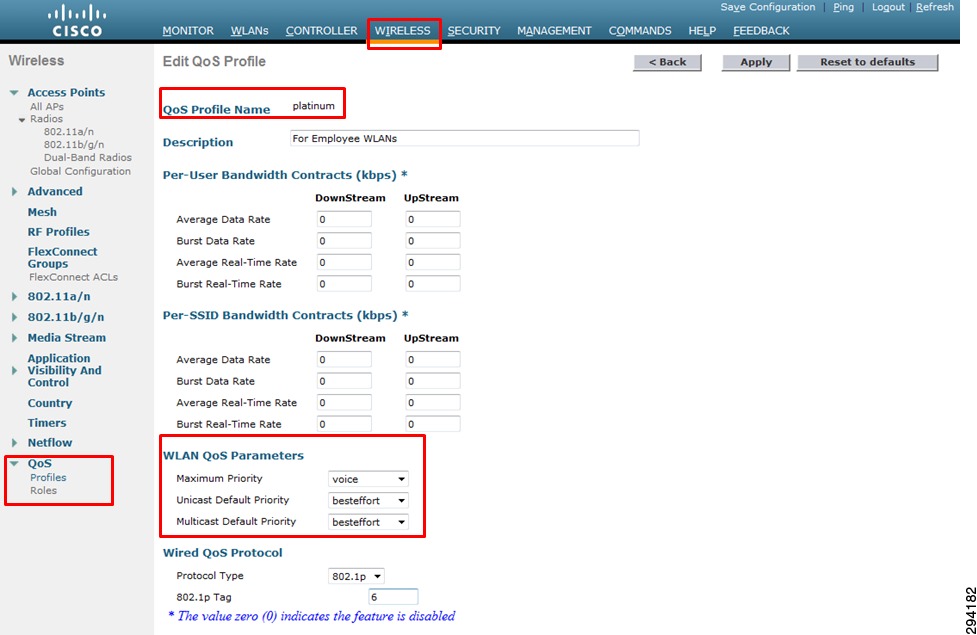Select 802.11b/g/n under Radios

(74, 145)
